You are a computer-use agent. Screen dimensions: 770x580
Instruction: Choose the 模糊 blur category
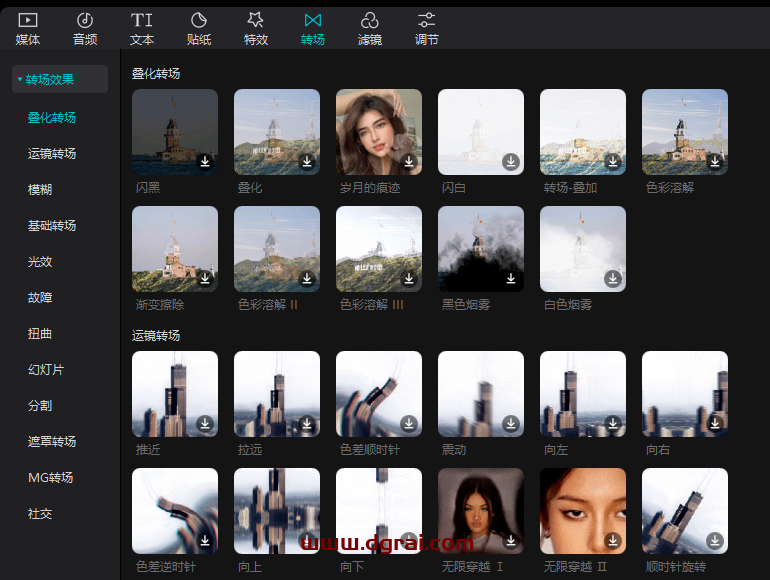[x=40, y=190]
